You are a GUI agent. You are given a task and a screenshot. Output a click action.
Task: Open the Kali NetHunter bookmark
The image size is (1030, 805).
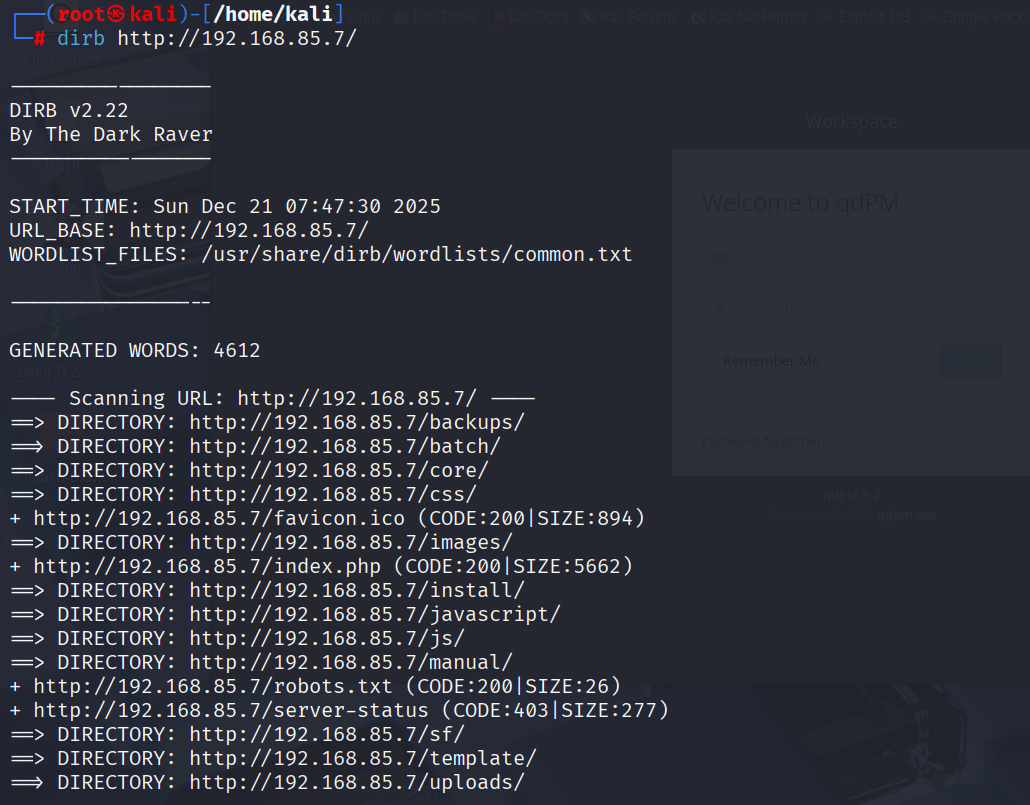pos(753,17)
